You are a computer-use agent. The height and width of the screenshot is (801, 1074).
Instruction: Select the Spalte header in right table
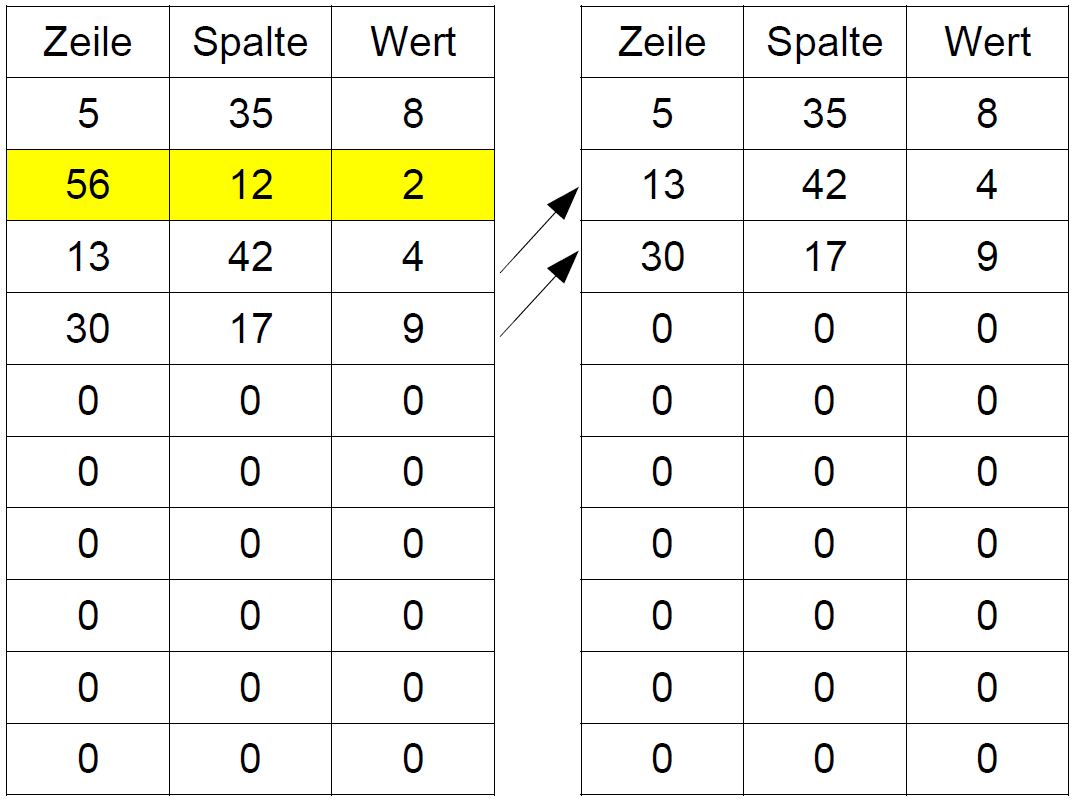tap(825, 42)
